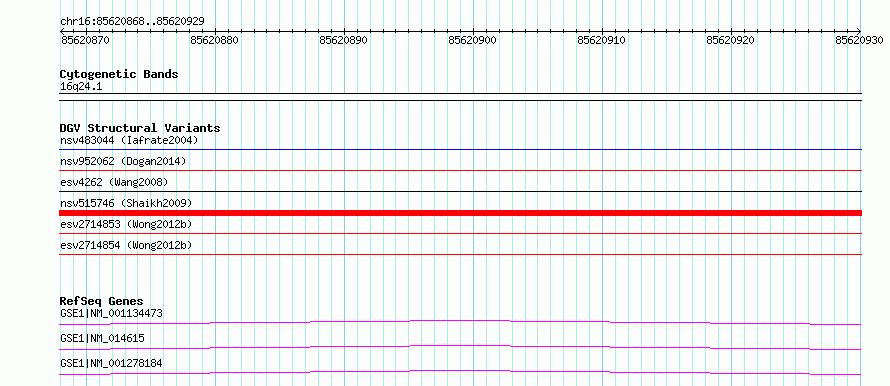890x386 pixels.
Task: Open the esv4262 (Wang2008) variant entry
Action: [114, 182]
